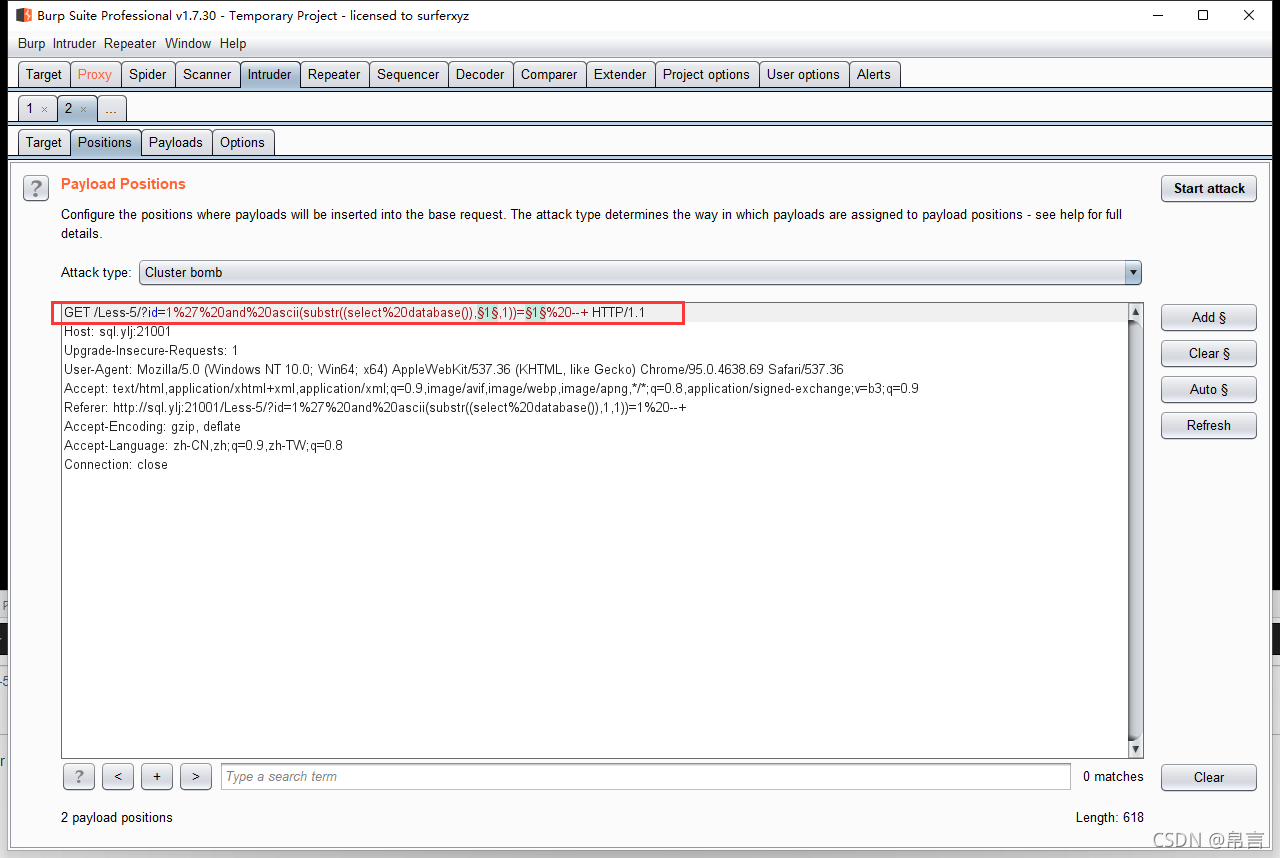Click the Accept-Encoding header line

click(x=152, y=427)
